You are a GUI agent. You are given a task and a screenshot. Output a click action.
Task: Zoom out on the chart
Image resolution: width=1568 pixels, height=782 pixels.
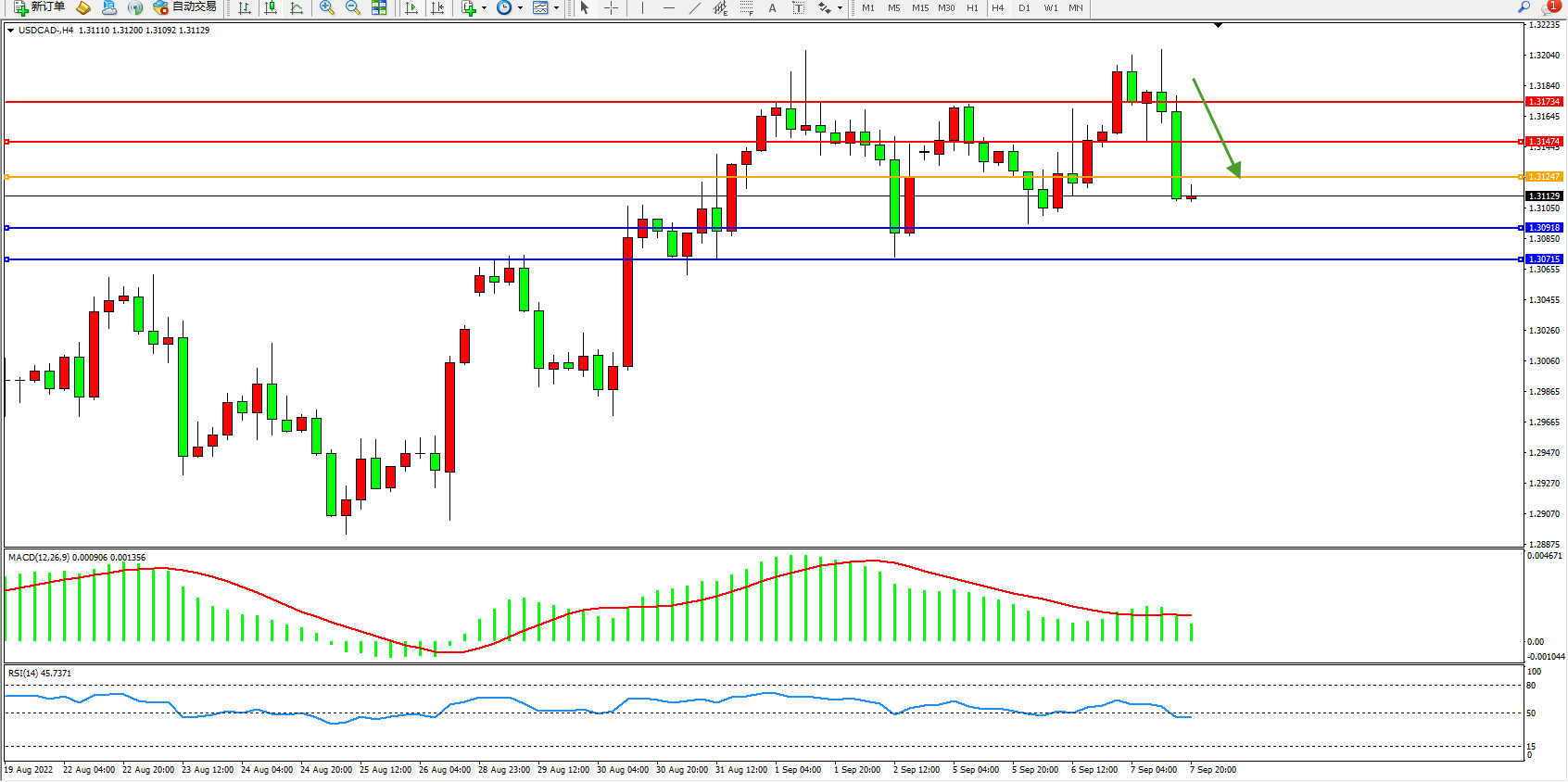(352, 7)
